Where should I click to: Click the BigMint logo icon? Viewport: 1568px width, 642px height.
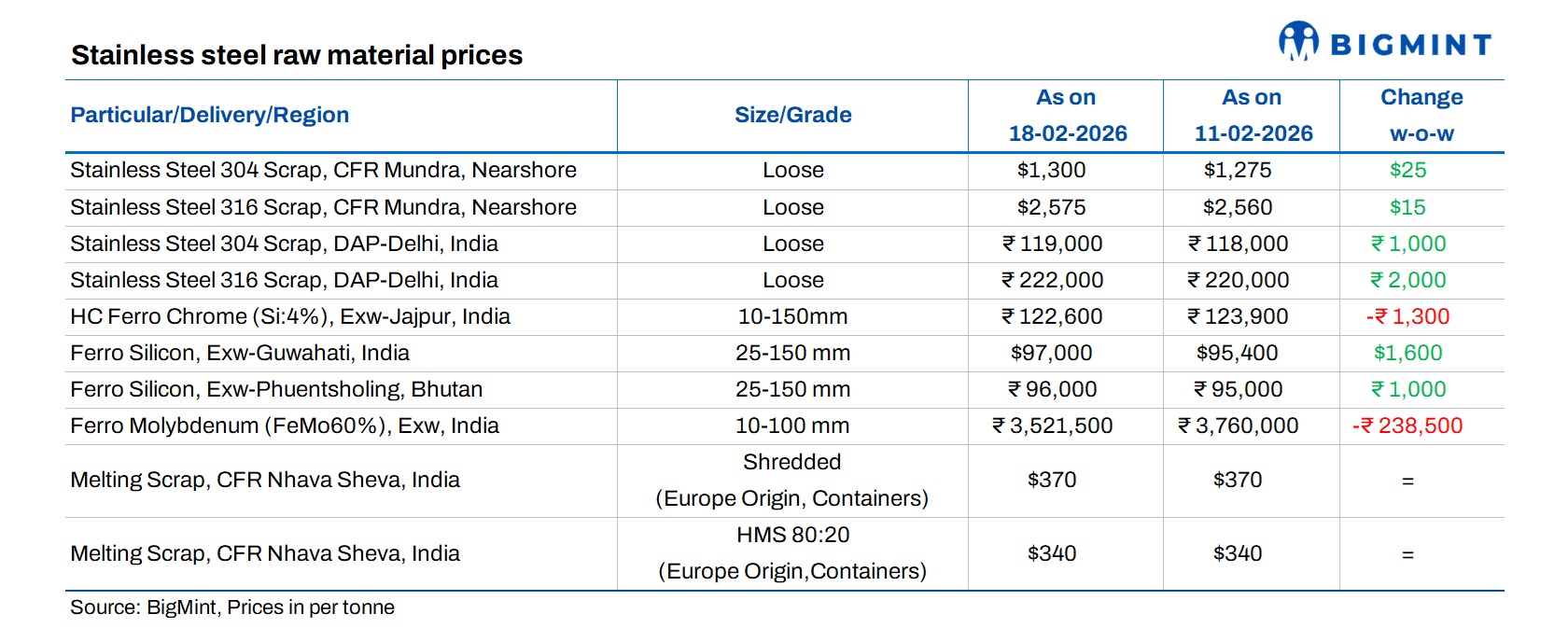1298,41
